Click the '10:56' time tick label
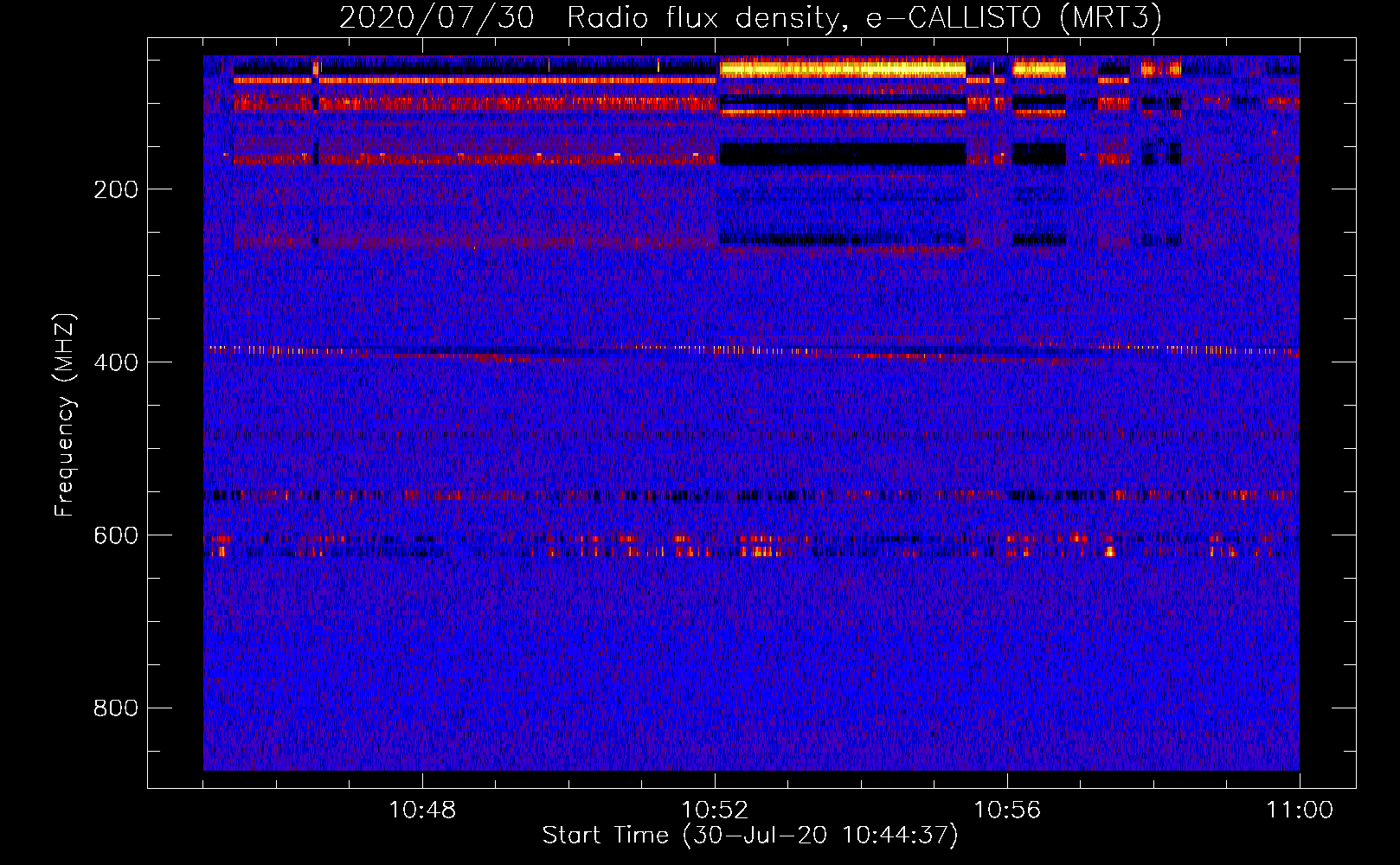1400x865 pixels. tap(1007, 811)
